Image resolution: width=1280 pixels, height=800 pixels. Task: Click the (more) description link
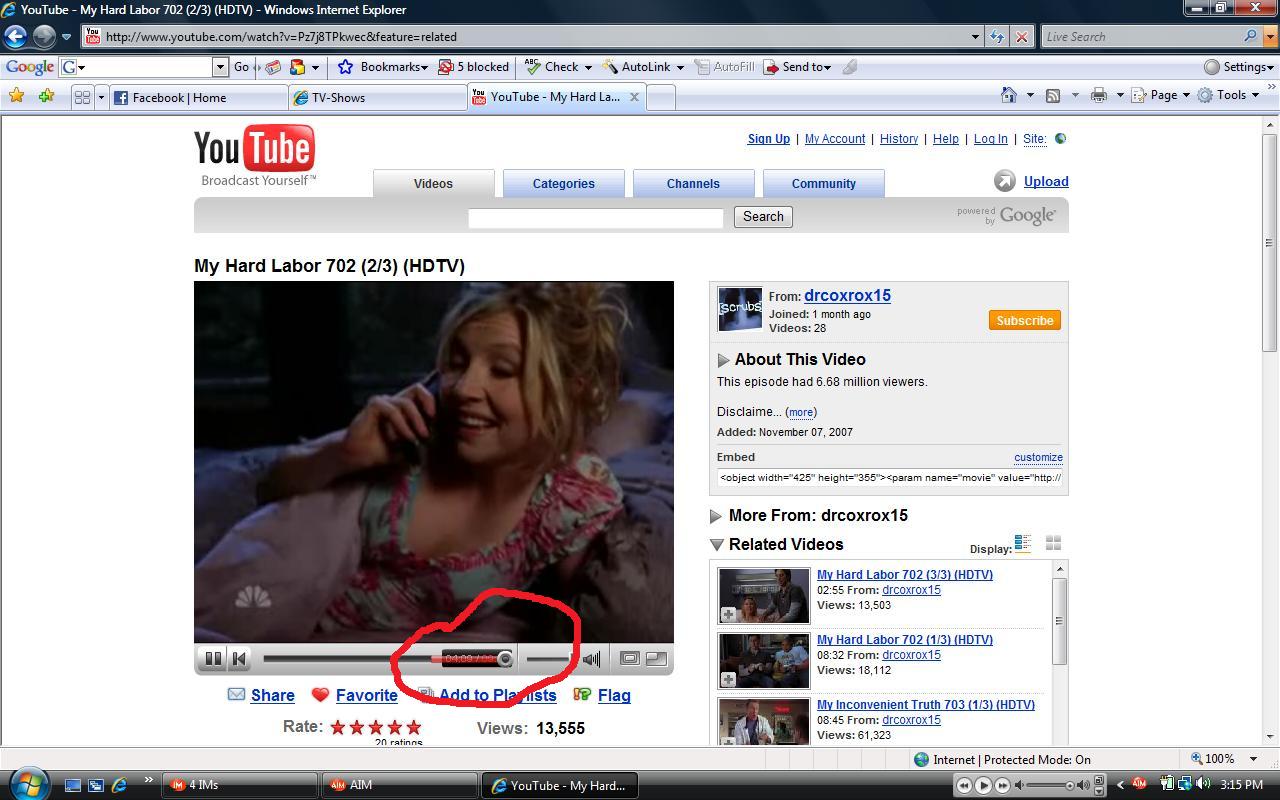(800, 412)
